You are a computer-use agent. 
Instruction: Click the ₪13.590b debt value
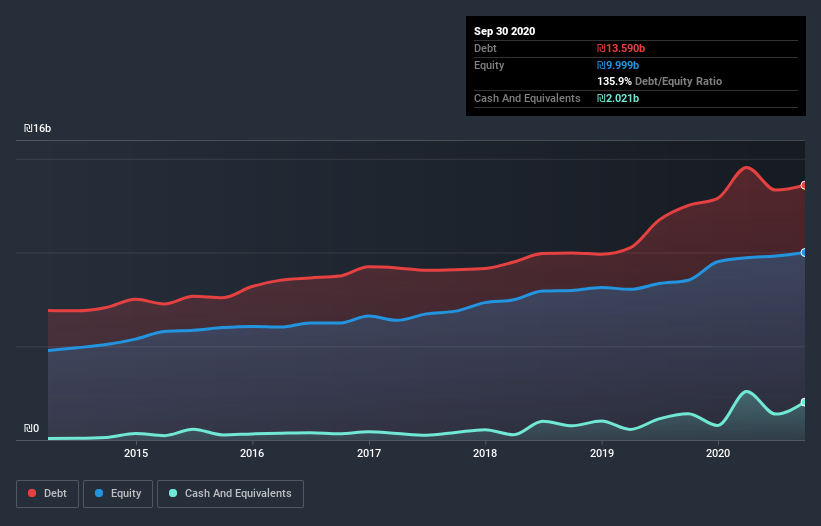621,48
